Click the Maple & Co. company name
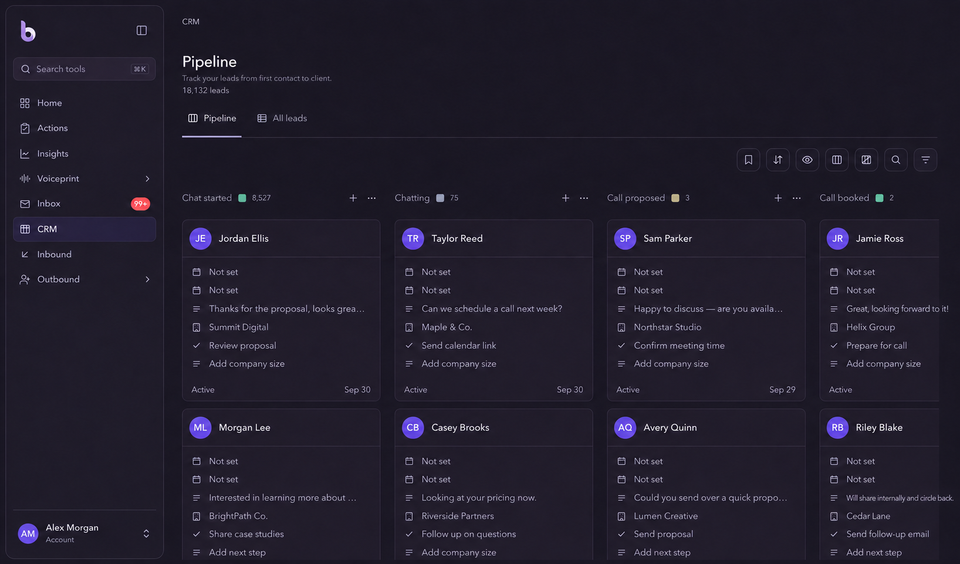Screen dimensions: 960x564 point(446,327)
